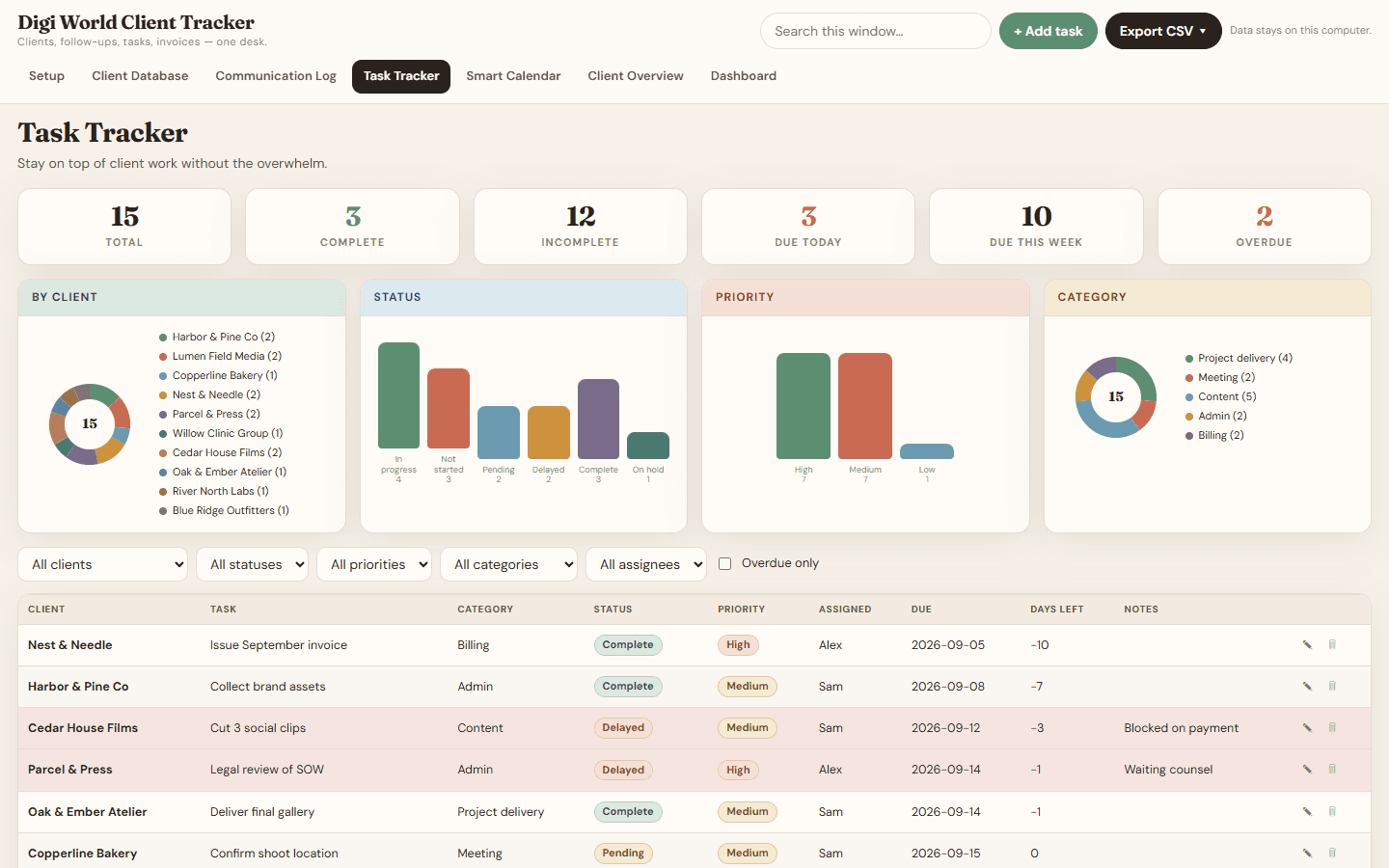Screen dimensions: 1389x868
Task: Click the Category donut chart
Action: tap(1116, 397)
